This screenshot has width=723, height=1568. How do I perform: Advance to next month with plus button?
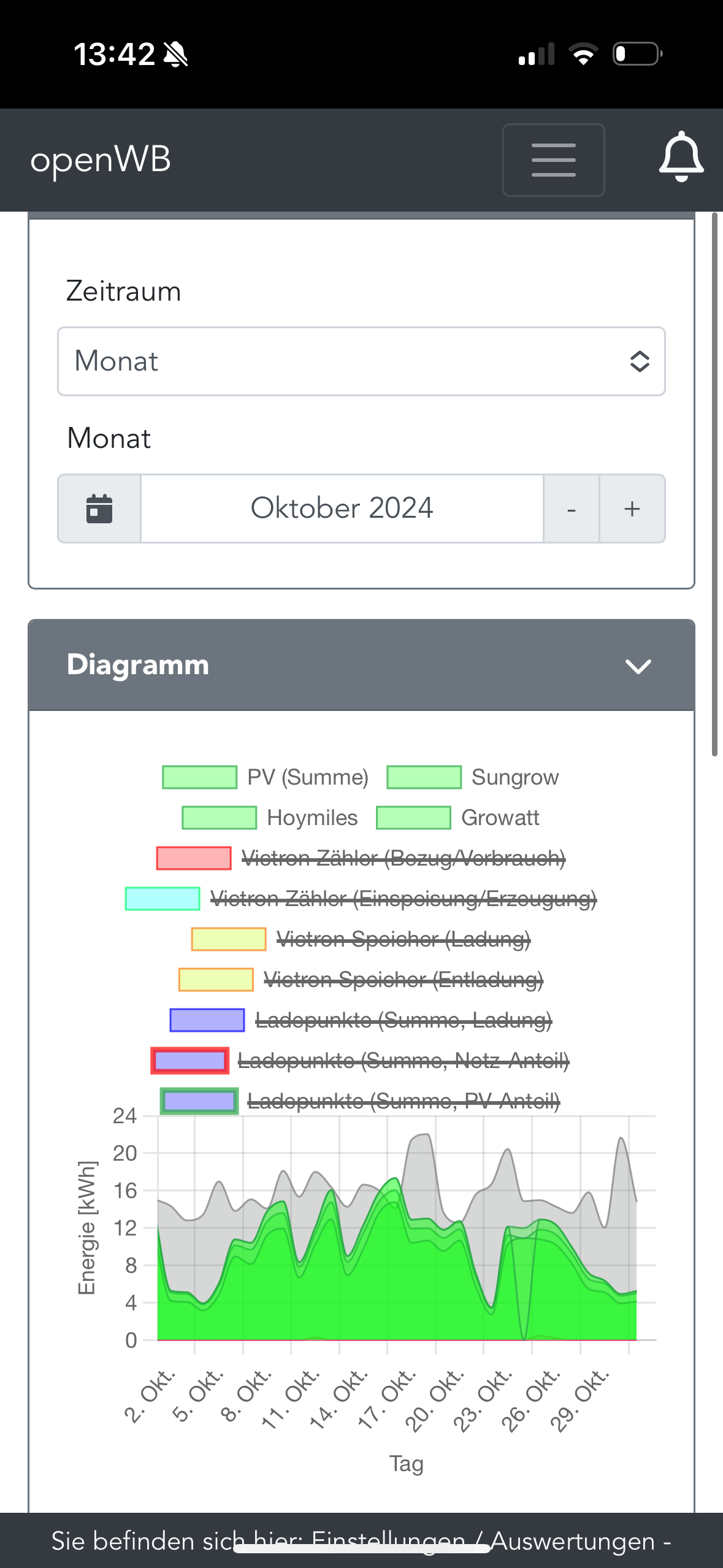(632, 509)
